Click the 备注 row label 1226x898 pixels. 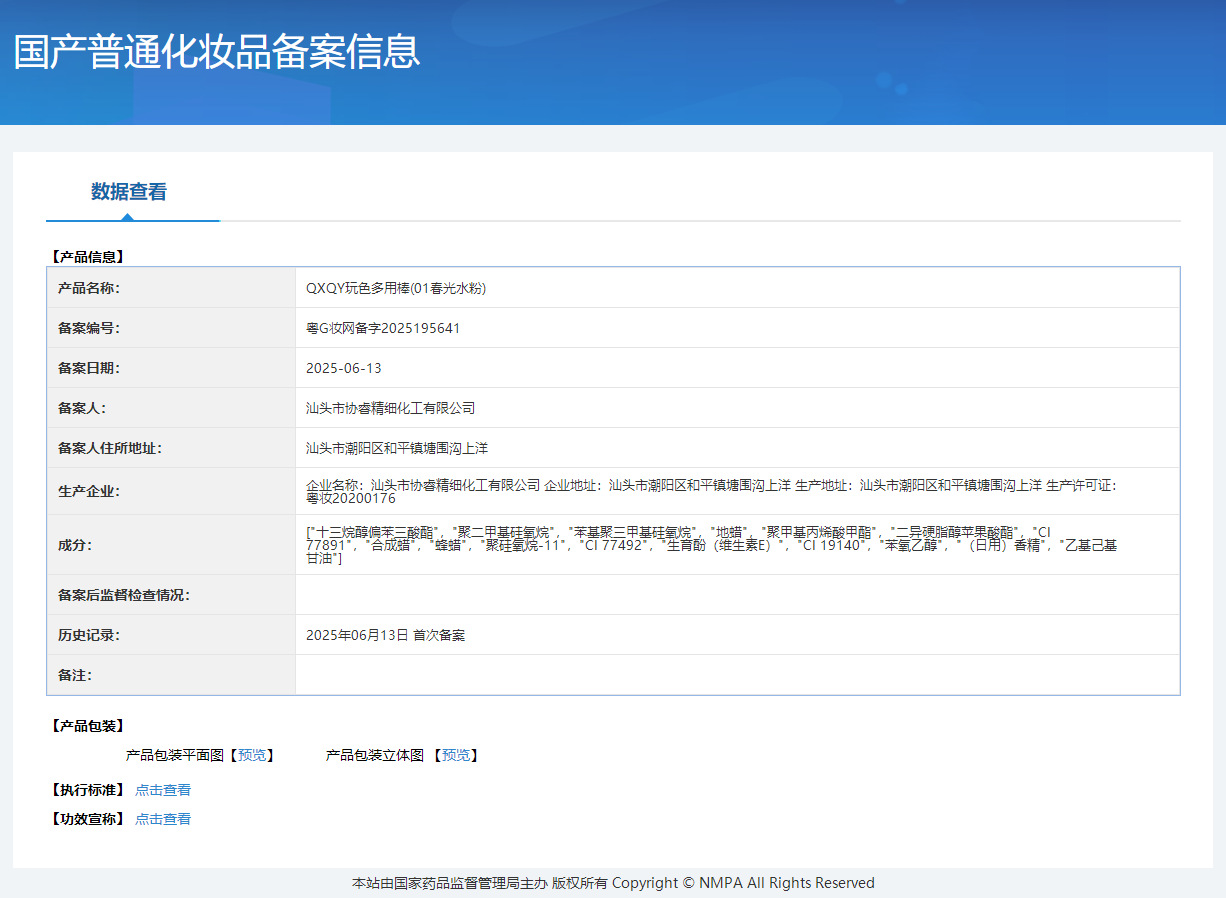[75, 675]
